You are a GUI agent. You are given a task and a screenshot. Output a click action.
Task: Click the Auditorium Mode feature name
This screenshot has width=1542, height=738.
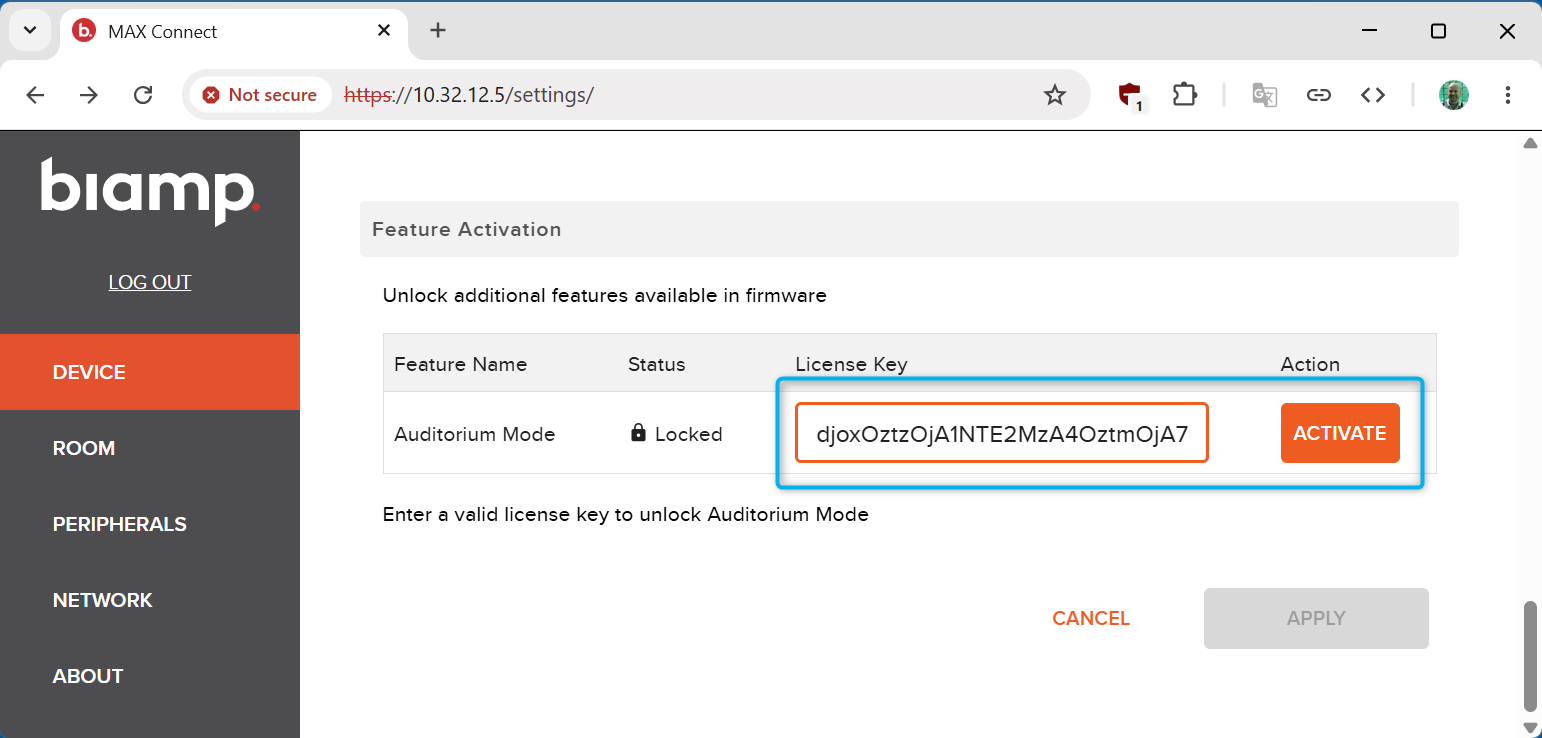point(475,434)
